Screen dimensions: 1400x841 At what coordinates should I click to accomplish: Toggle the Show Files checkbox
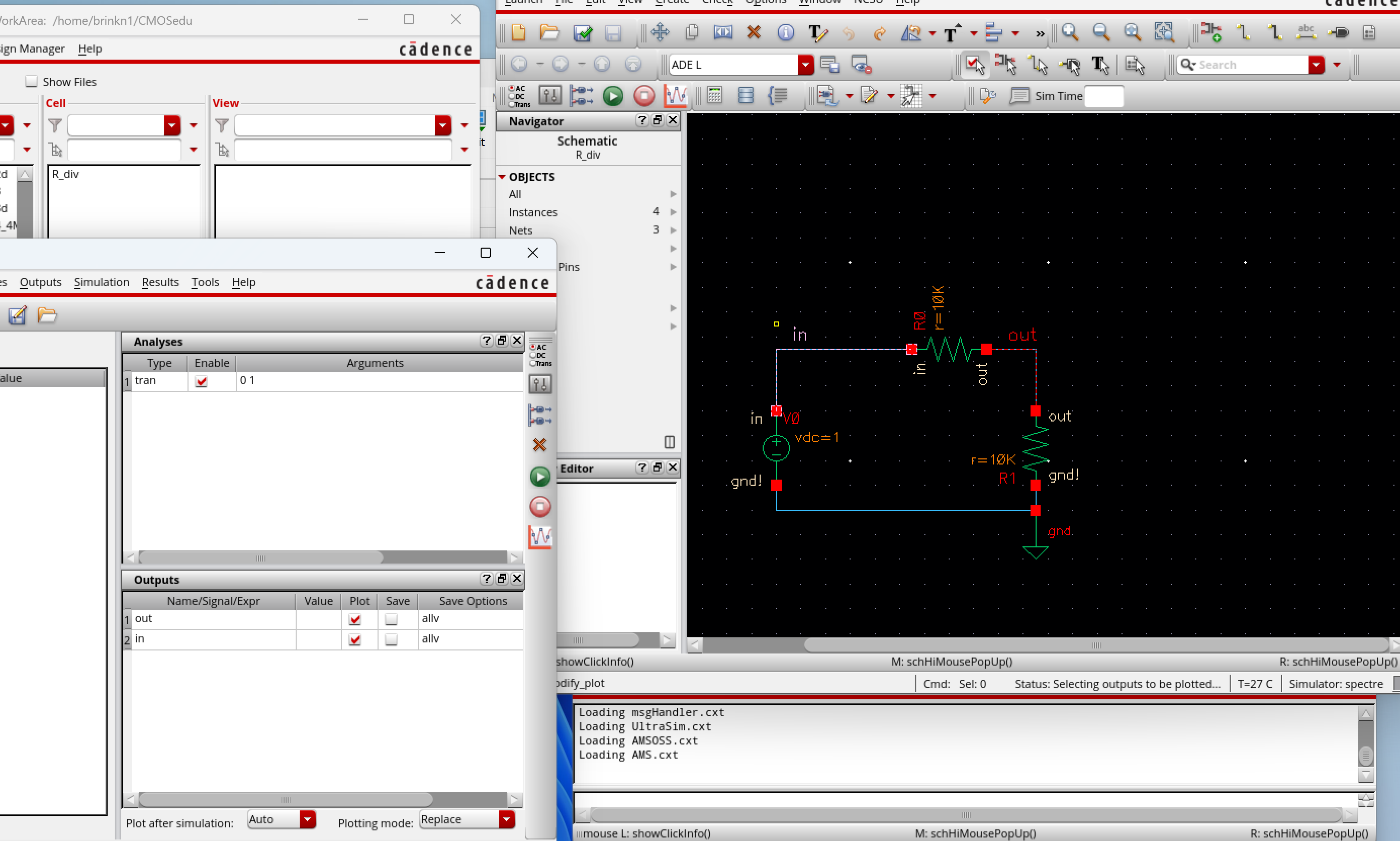(32, 81)
